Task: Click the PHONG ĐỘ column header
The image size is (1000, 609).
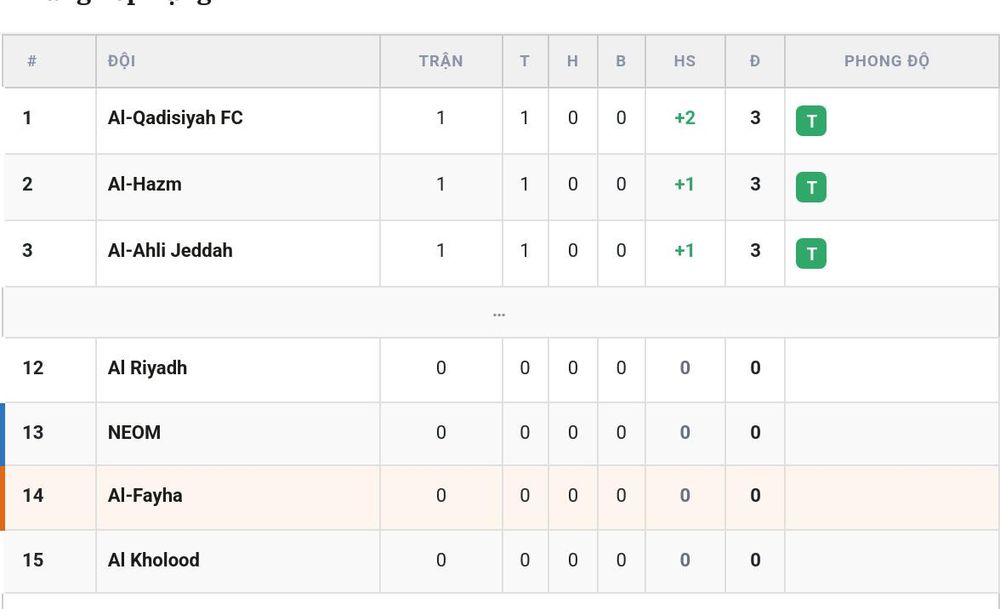Action: click(886, 61)
